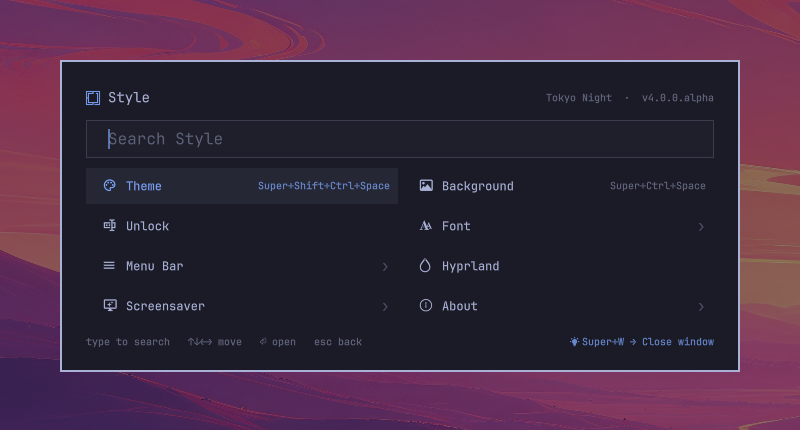The image size is (800, 430).
Task: Select the Unlock menu entry
Action: [x=242, y=225]
